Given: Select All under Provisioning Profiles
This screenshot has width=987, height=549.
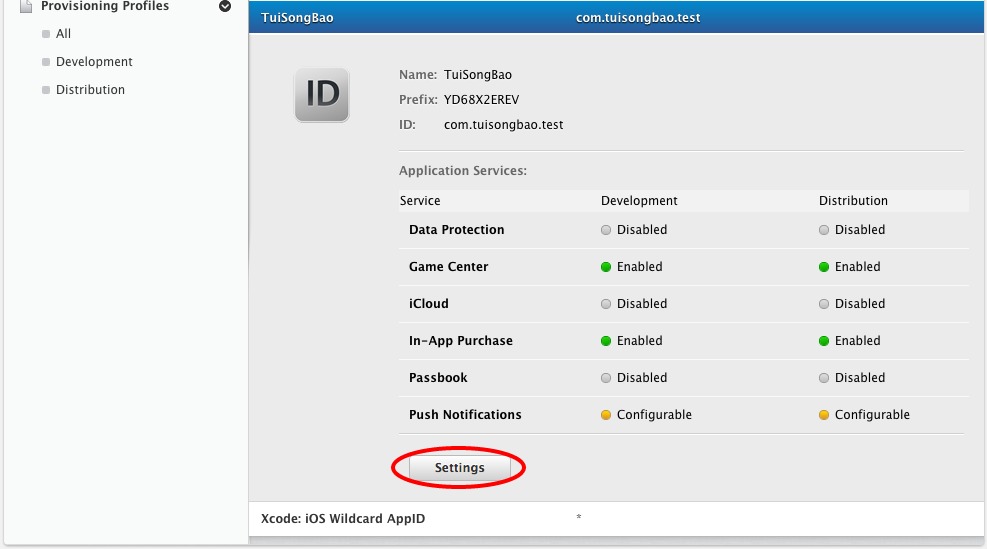Looking at the screenshot, I should 63,34.
